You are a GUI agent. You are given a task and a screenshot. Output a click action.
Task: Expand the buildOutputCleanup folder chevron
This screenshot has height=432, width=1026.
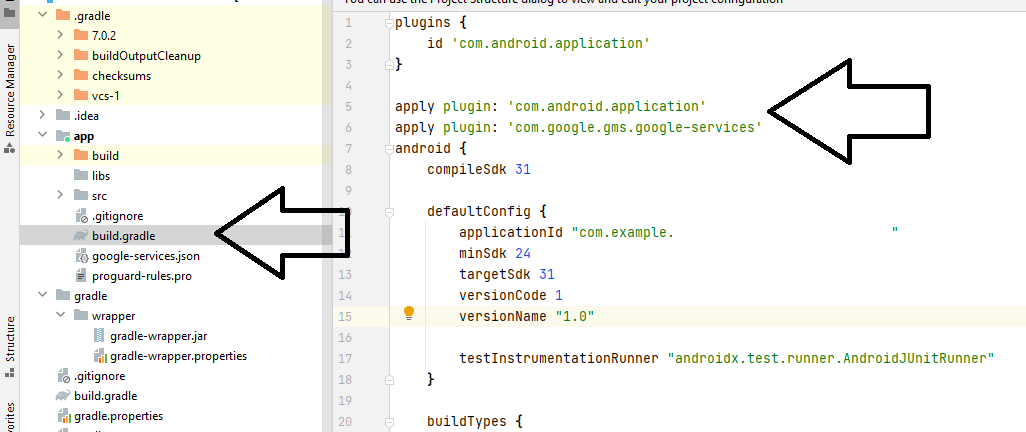coord(60,56)
